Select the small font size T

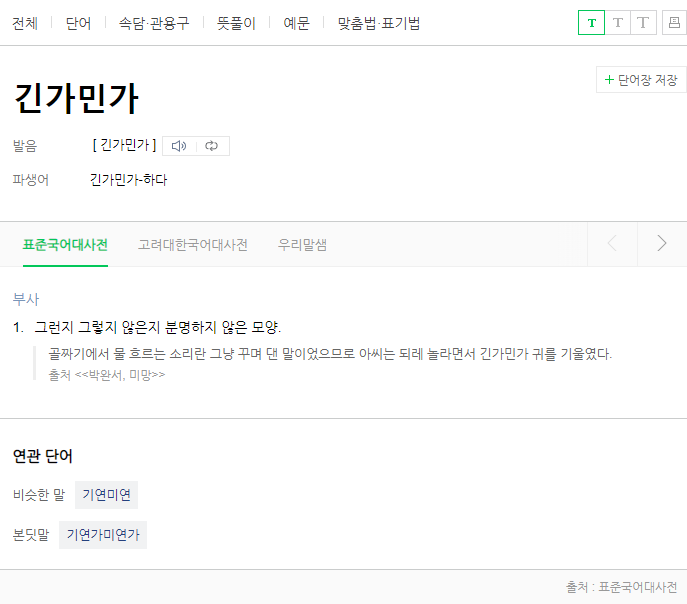(x=591, y=23)
